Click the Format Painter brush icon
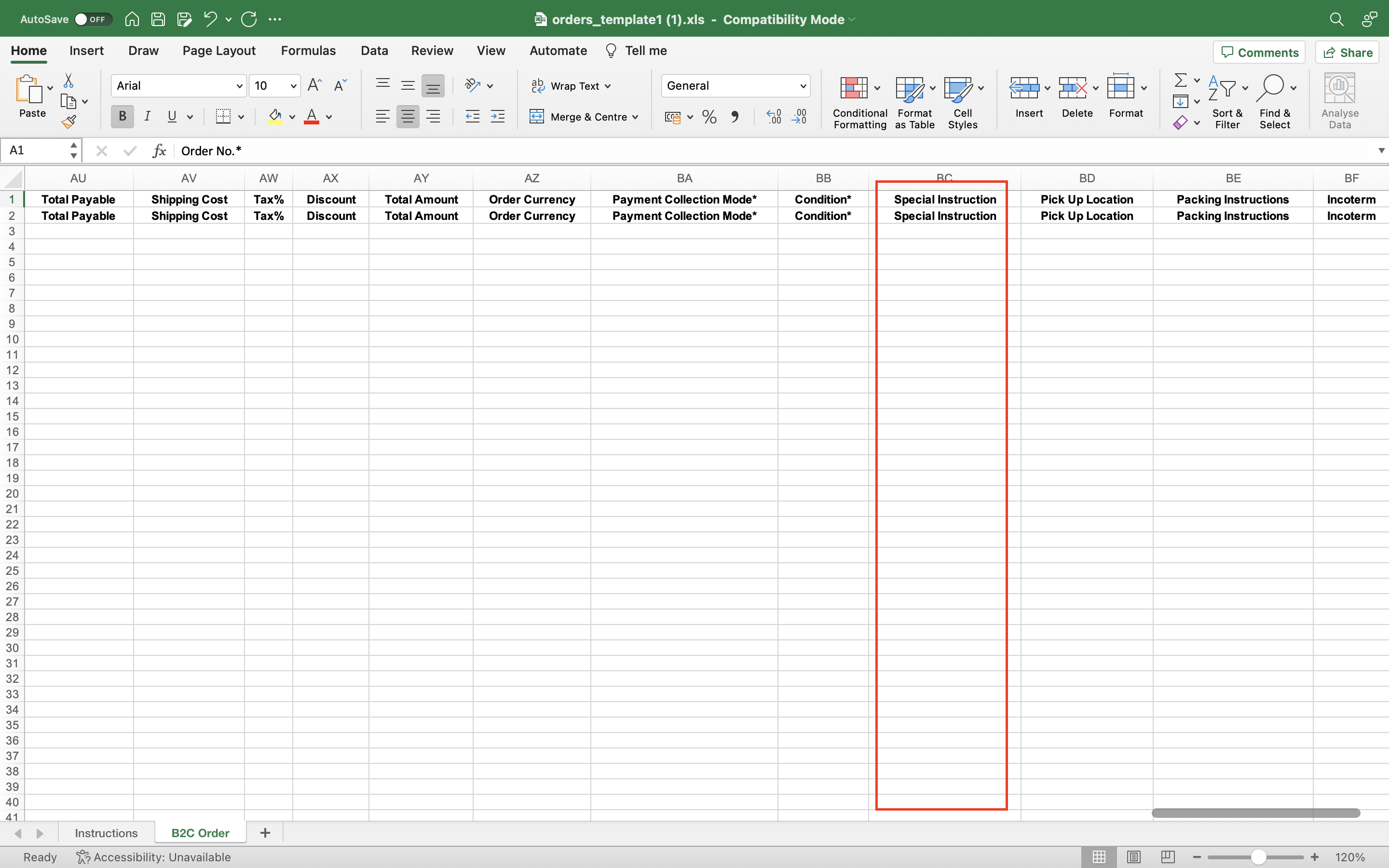This screenshot has height=868, width=1389. [x=69, y=121]
